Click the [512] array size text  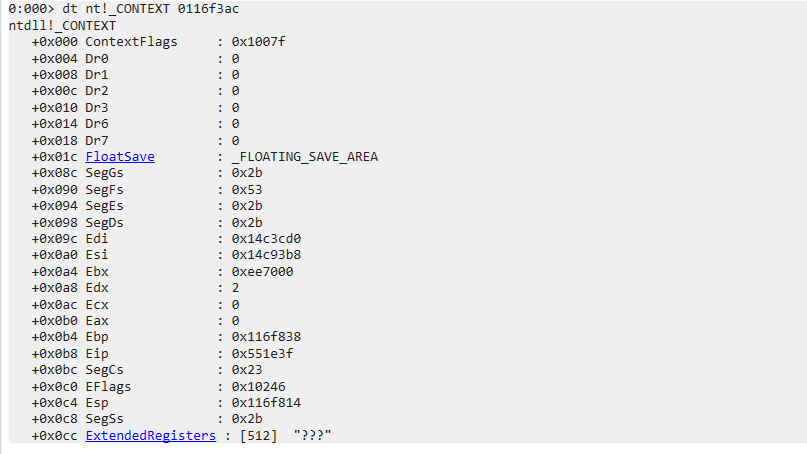point(258,435)
